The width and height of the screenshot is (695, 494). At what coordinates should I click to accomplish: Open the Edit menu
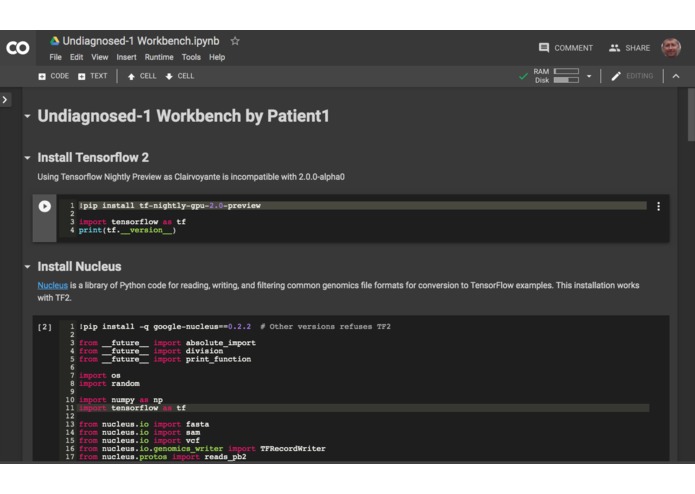coord(76,57)
